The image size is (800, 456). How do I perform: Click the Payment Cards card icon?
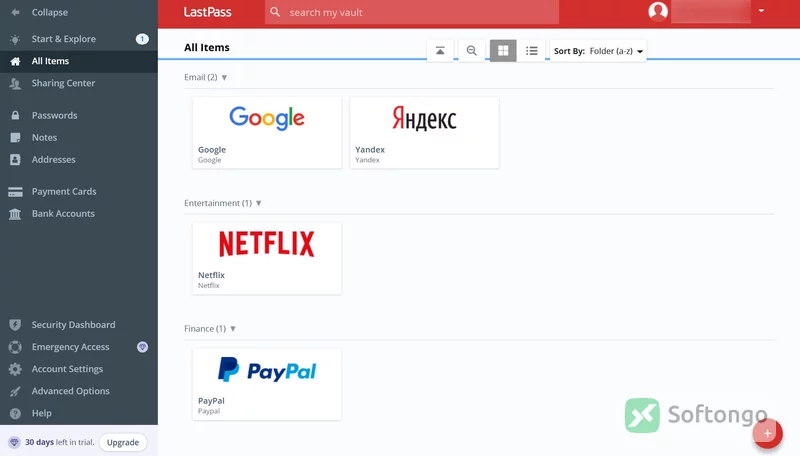pyautogui.click(x=15, y=192)
